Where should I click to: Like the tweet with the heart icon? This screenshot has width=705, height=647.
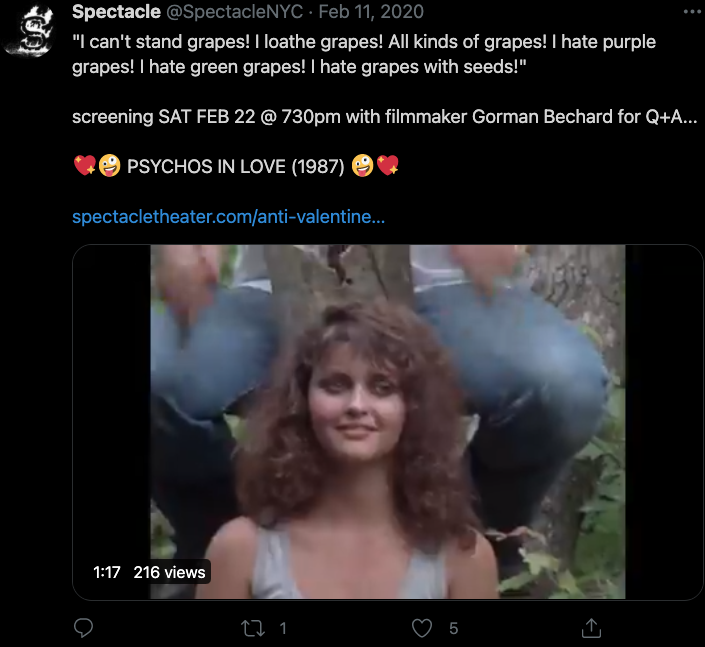coord(422,628)
